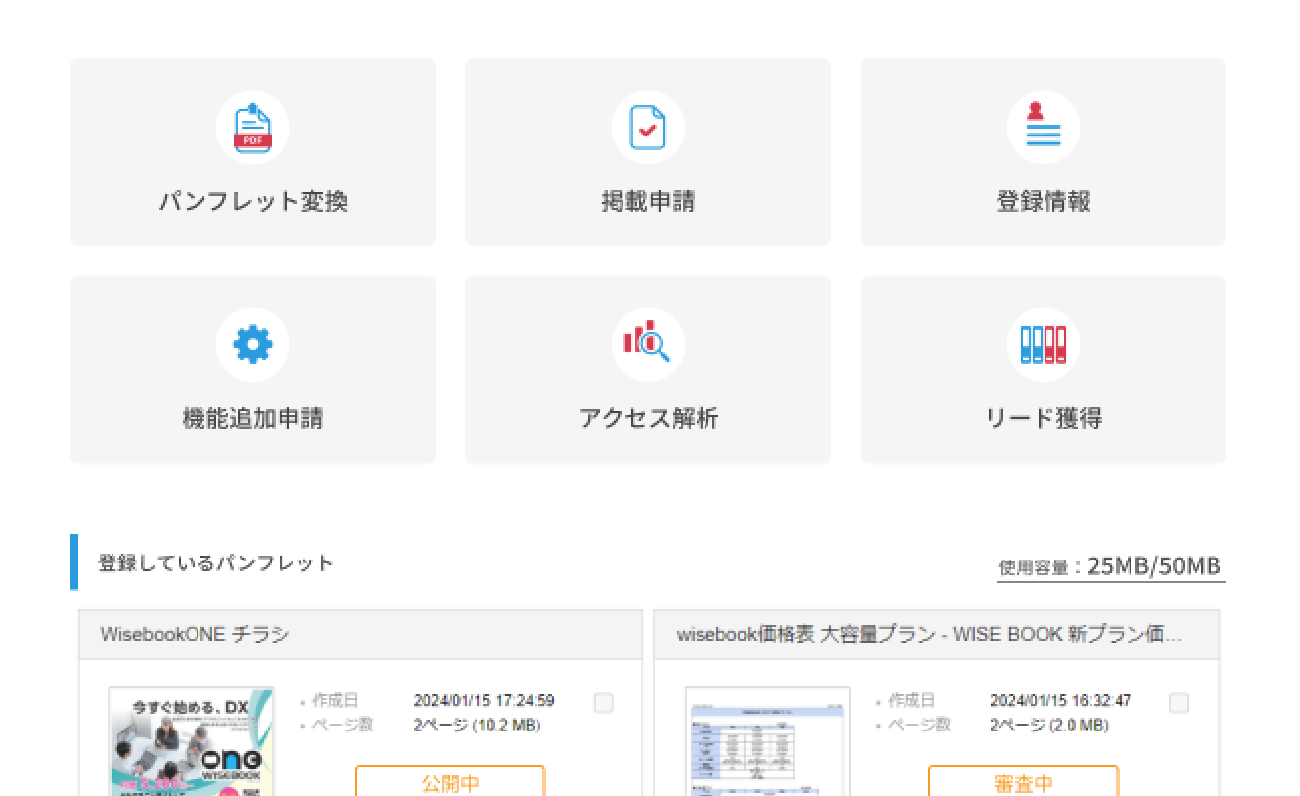Choose the リード獲得 text label

1043,418
